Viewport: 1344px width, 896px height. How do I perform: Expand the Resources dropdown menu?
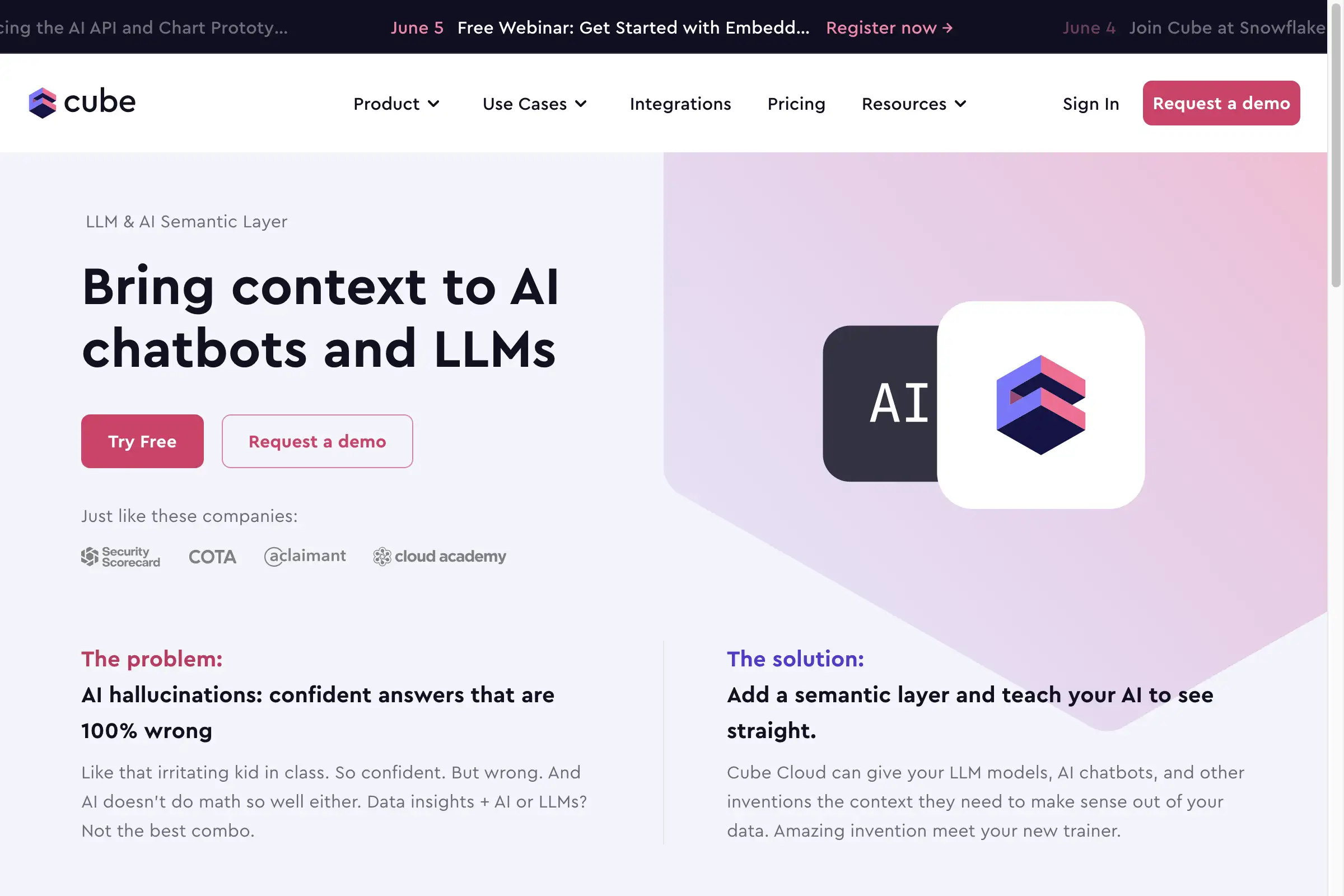[x=912, y=103]
